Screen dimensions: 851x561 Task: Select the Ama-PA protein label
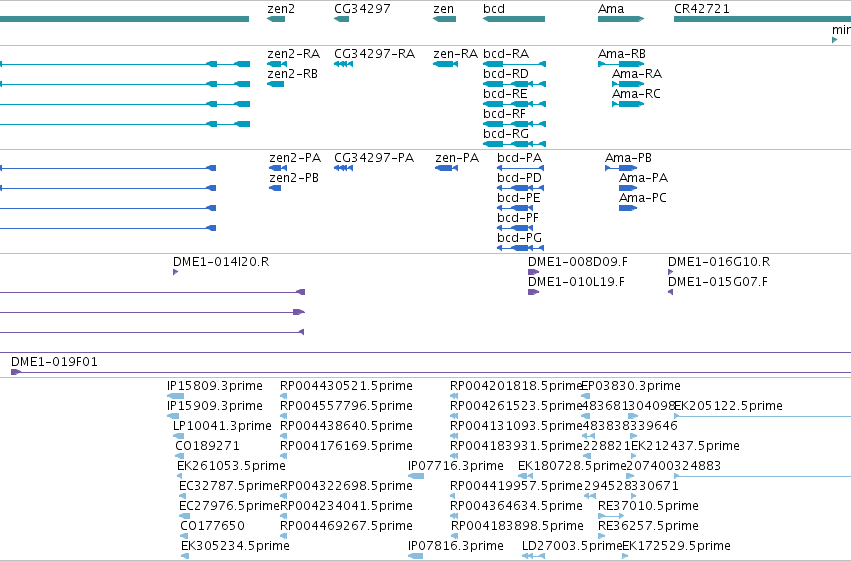point(643,178)
